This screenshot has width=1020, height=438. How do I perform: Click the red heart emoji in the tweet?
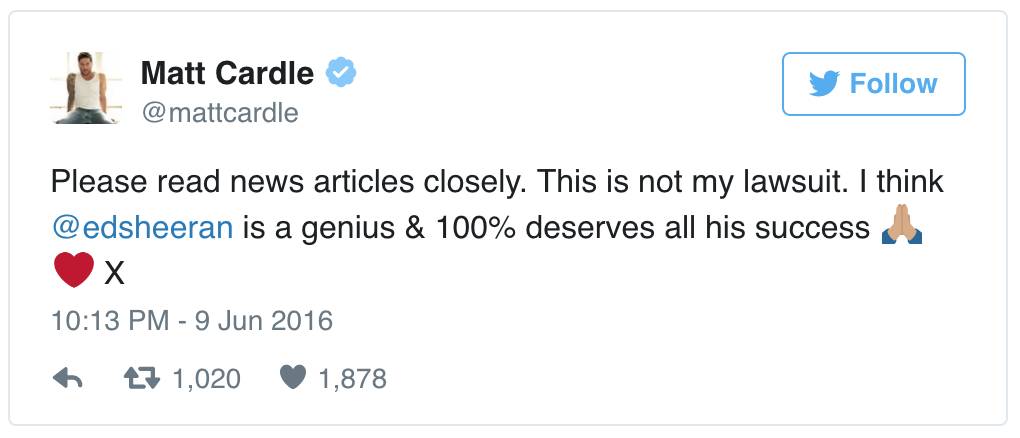[x=74, y=271]
